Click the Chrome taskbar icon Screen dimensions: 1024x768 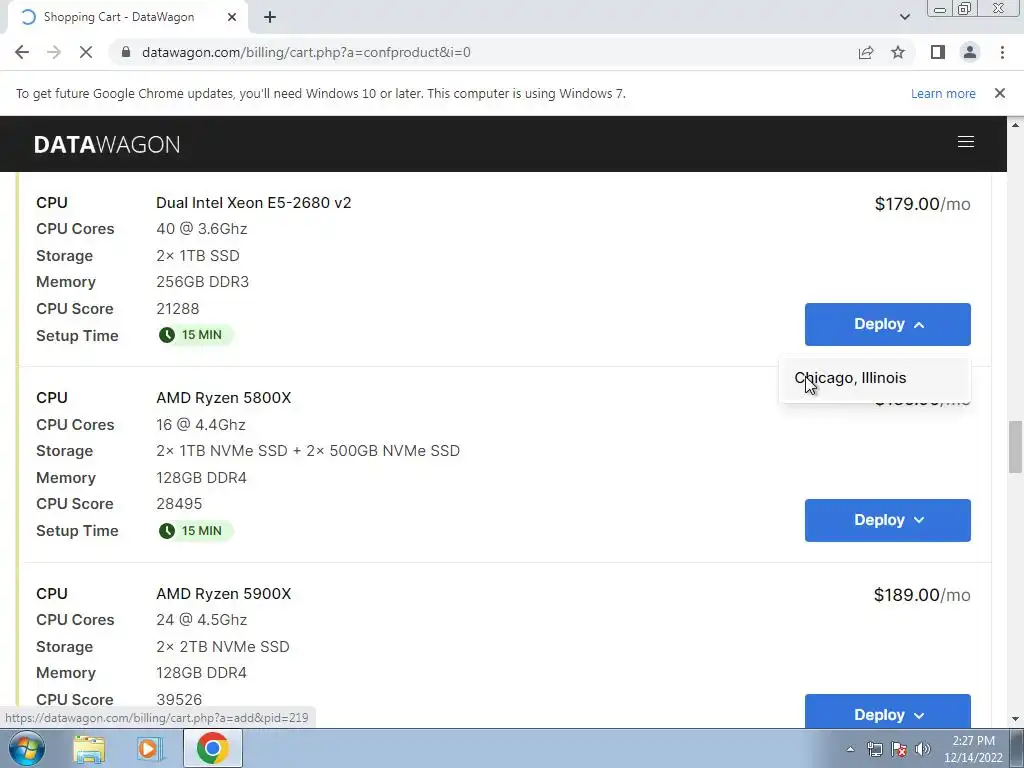pyautogui.click(x=213, y=748)
